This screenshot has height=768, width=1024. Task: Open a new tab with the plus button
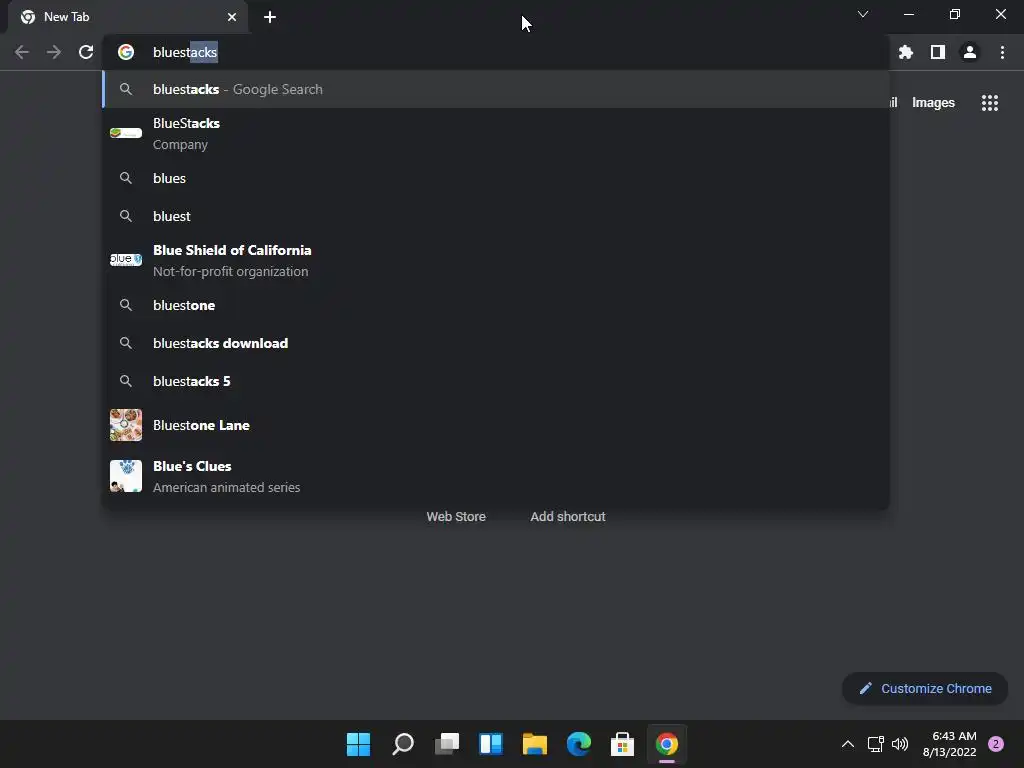[270, 17]
